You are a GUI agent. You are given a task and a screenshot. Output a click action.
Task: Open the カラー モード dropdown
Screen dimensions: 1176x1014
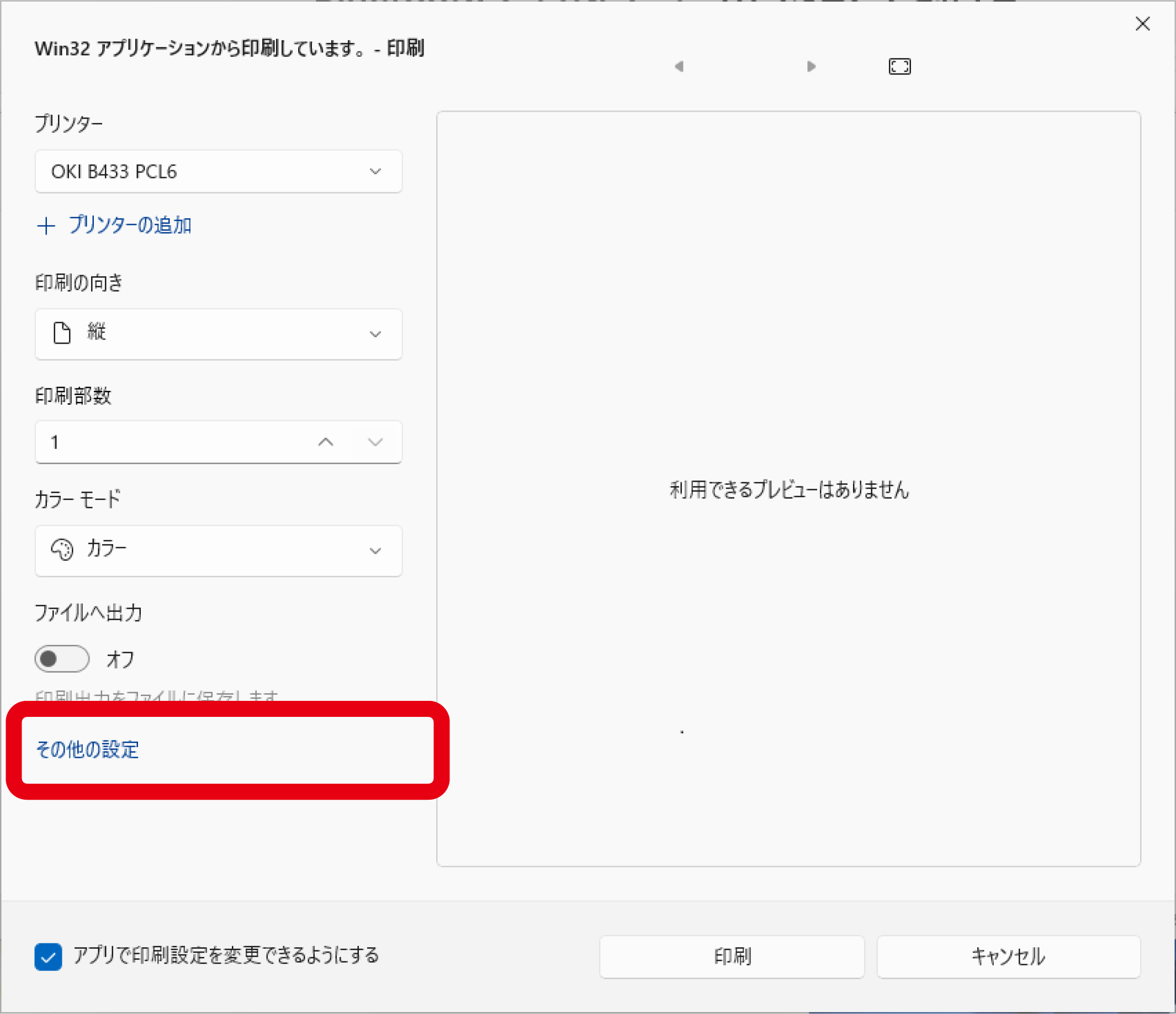[219, 551]
